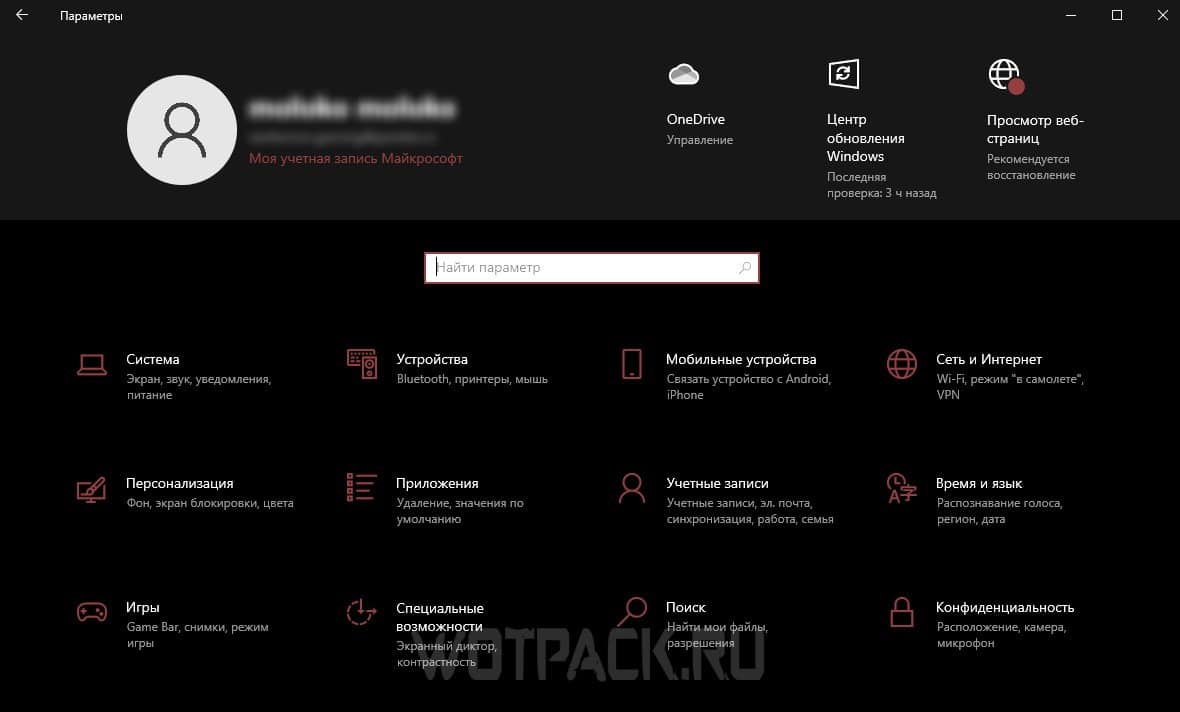The image size is (1180, 712).
Task: Click the back arrow to navigate back
Action: (x=21, y=15)
